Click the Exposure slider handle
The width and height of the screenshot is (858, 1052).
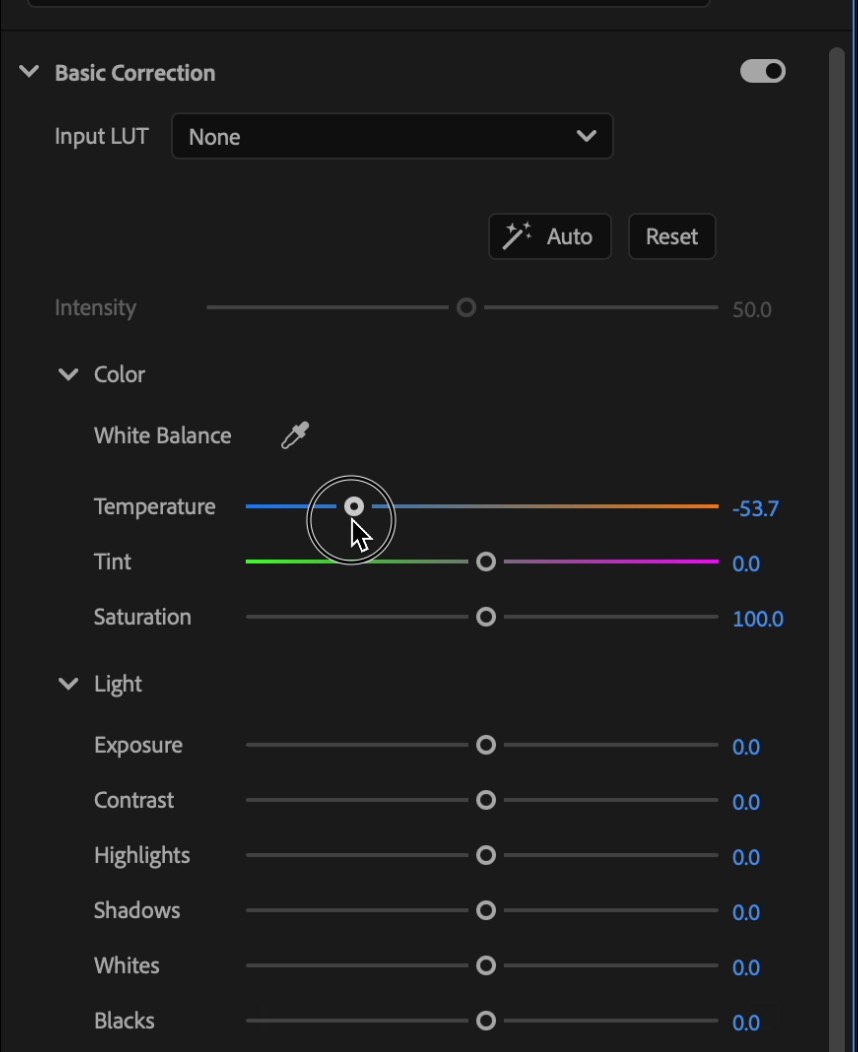pos(486,745)
